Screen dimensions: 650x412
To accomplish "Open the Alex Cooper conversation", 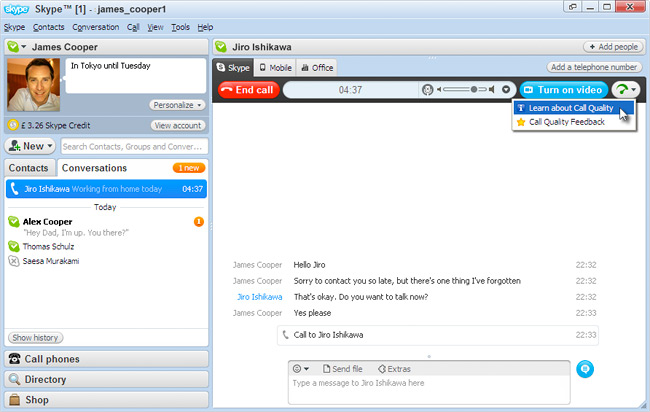I will (106, 227).
